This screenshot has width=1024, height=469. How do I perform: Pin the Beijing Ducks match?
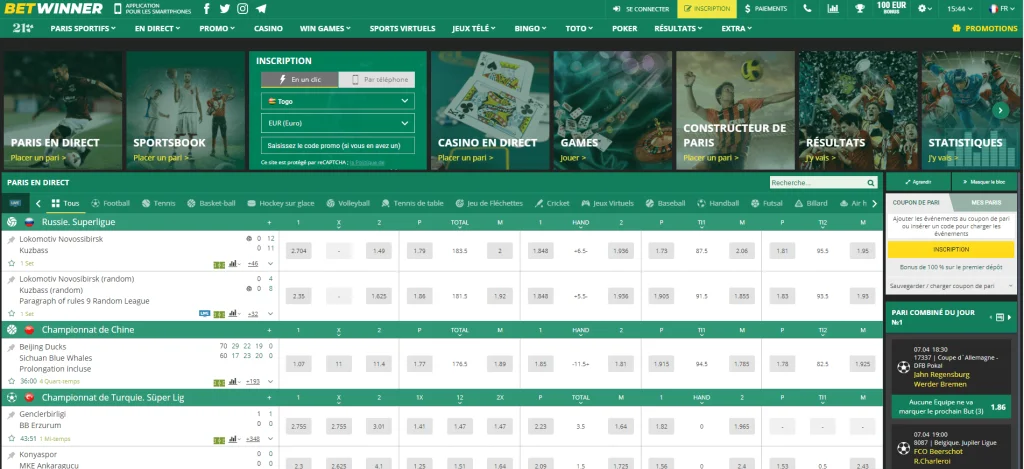[11, 348]
